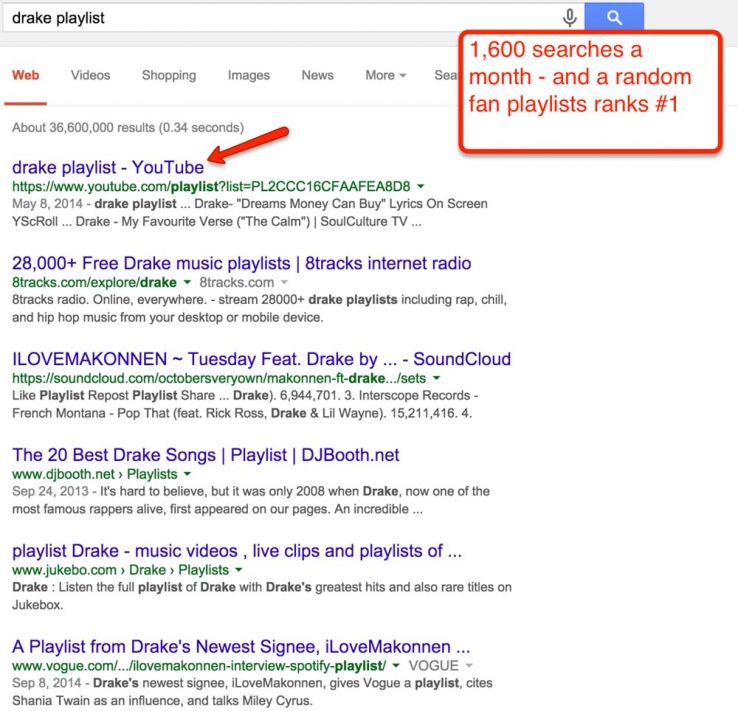Expand the More dropdown menu
The height and width of the screenshot is (711, 738).
pos(385,75)
